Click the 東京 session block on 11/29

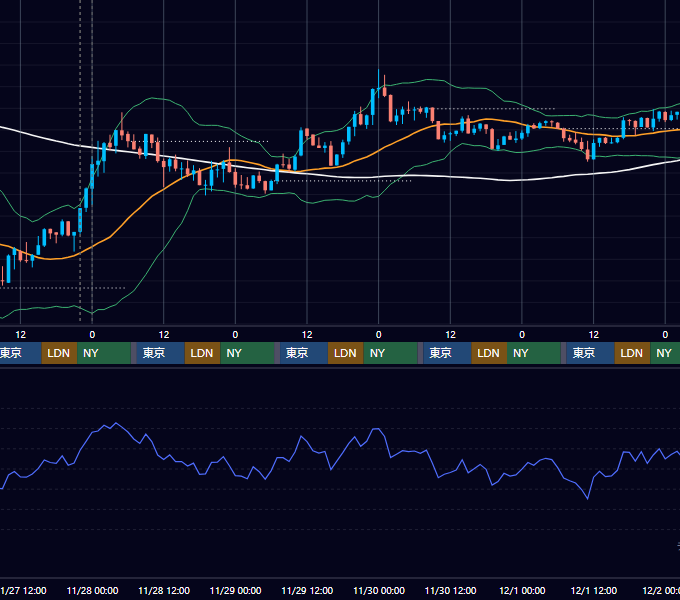[304, 353]
